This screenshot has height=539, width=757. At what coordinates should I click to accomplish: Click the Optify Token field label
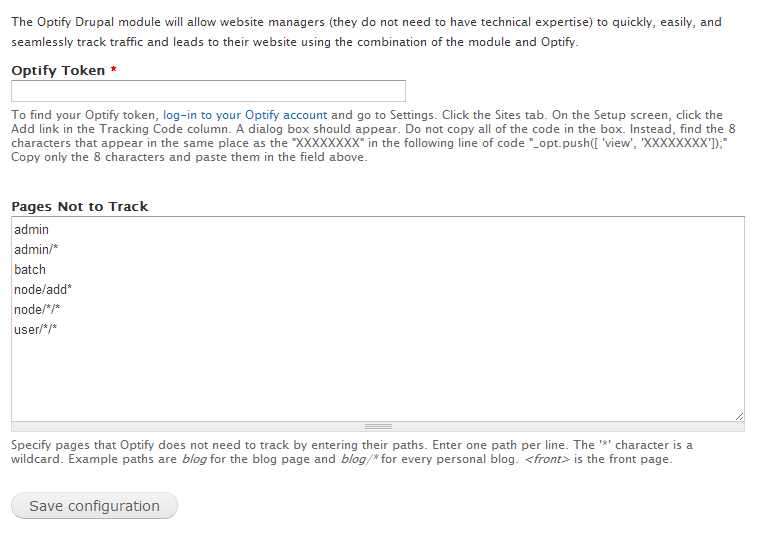pyautogui.click(x=58, y=71)
